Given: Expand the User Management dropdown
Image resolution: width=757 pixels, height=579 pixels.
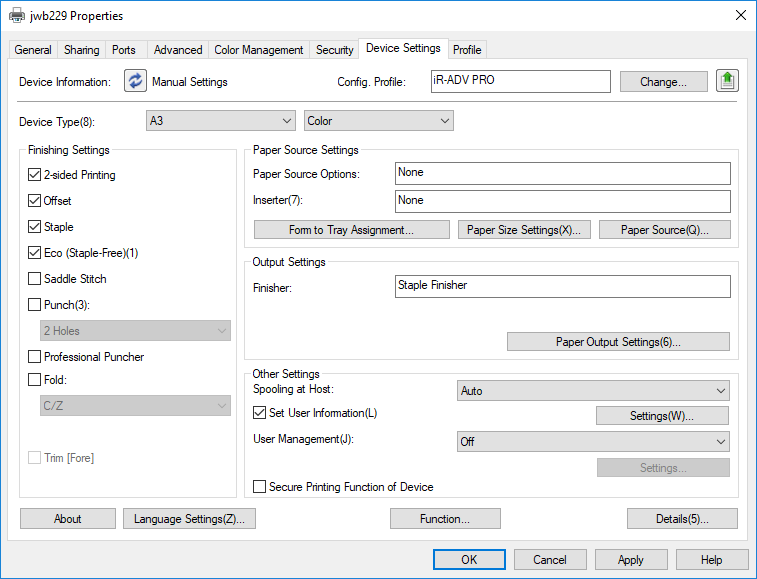Looking at the screenshot, I should [593, 441].
